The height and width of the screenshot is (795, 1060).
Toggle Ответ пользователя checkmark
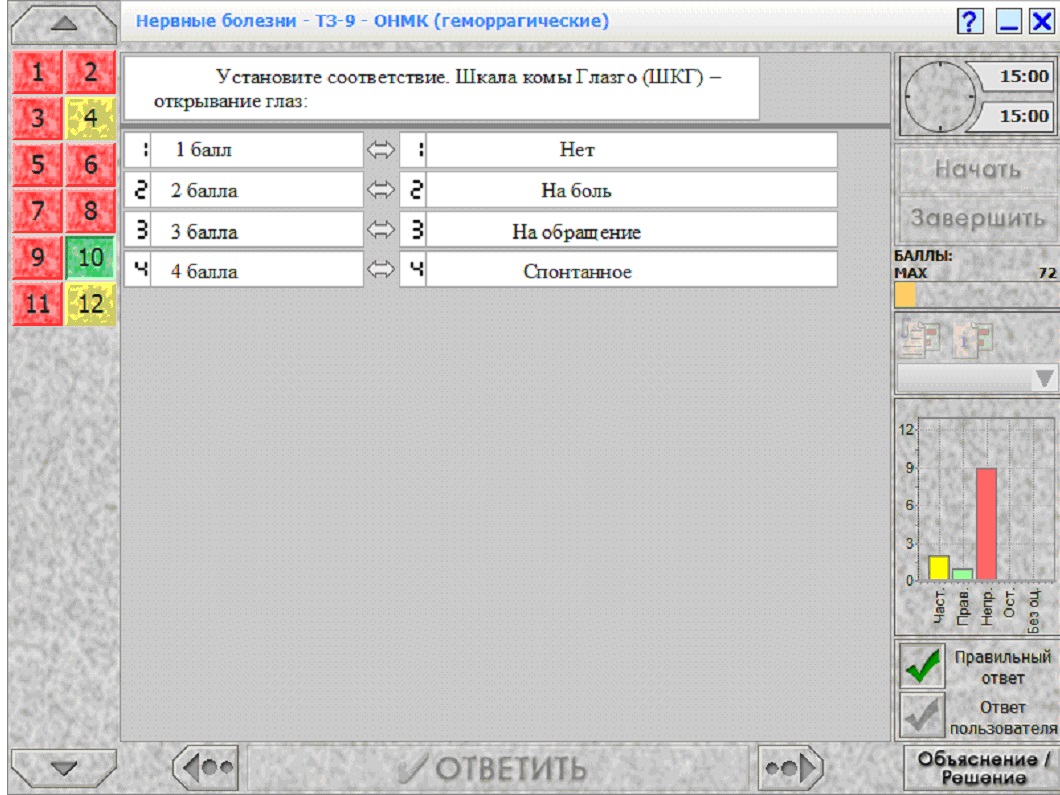[923, 715]
